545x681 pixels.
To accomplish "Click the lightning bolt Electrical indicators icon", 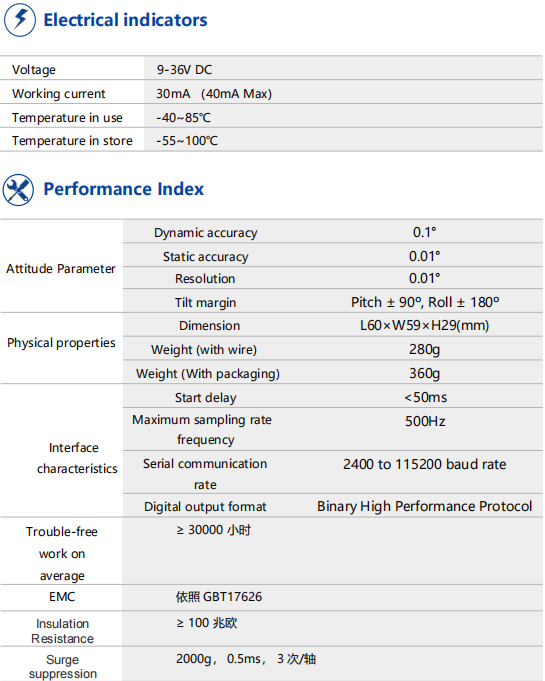I will pos(20,20).
